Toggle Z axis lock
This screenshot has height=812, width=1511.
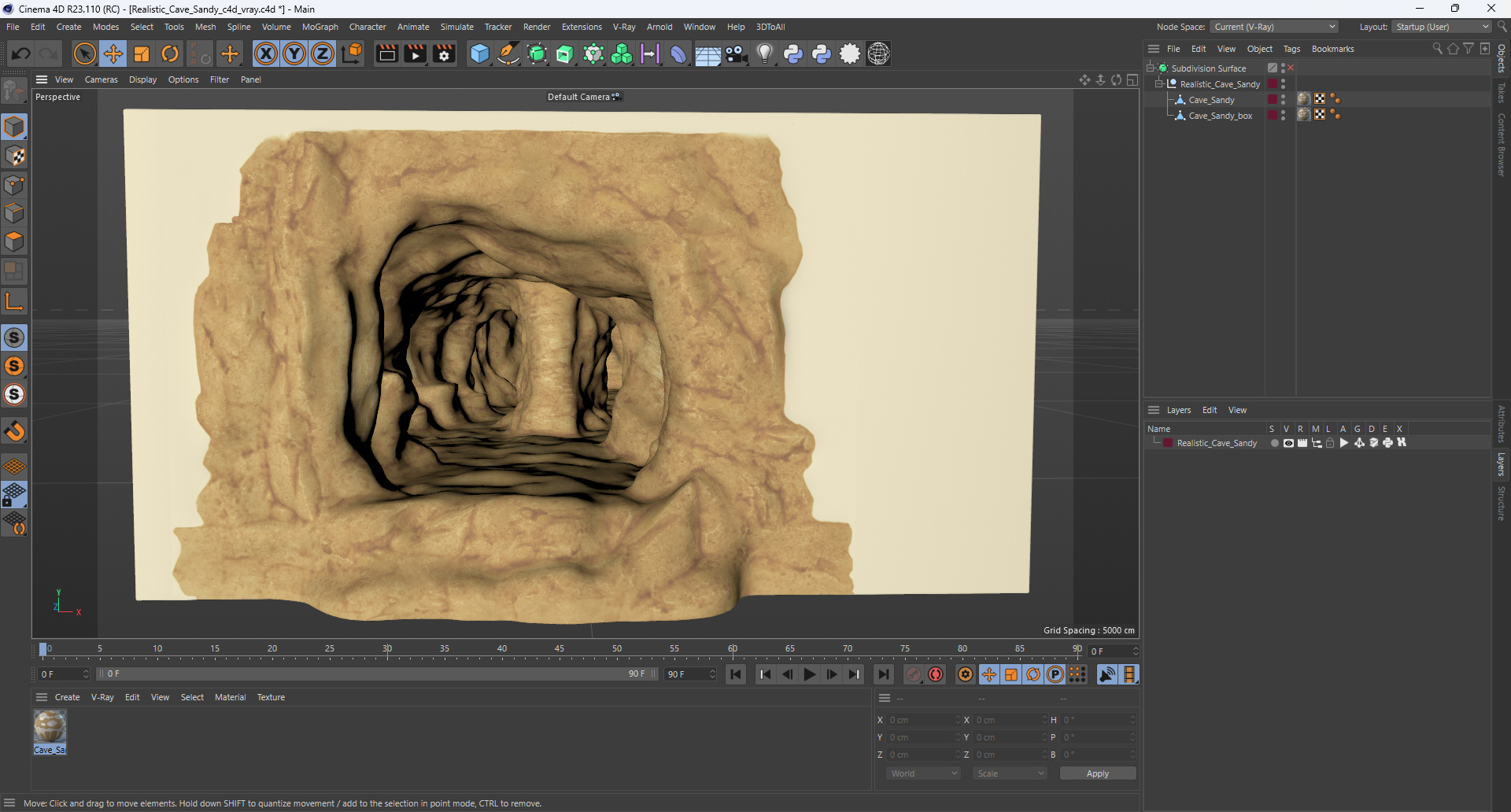tap(323, 54)
